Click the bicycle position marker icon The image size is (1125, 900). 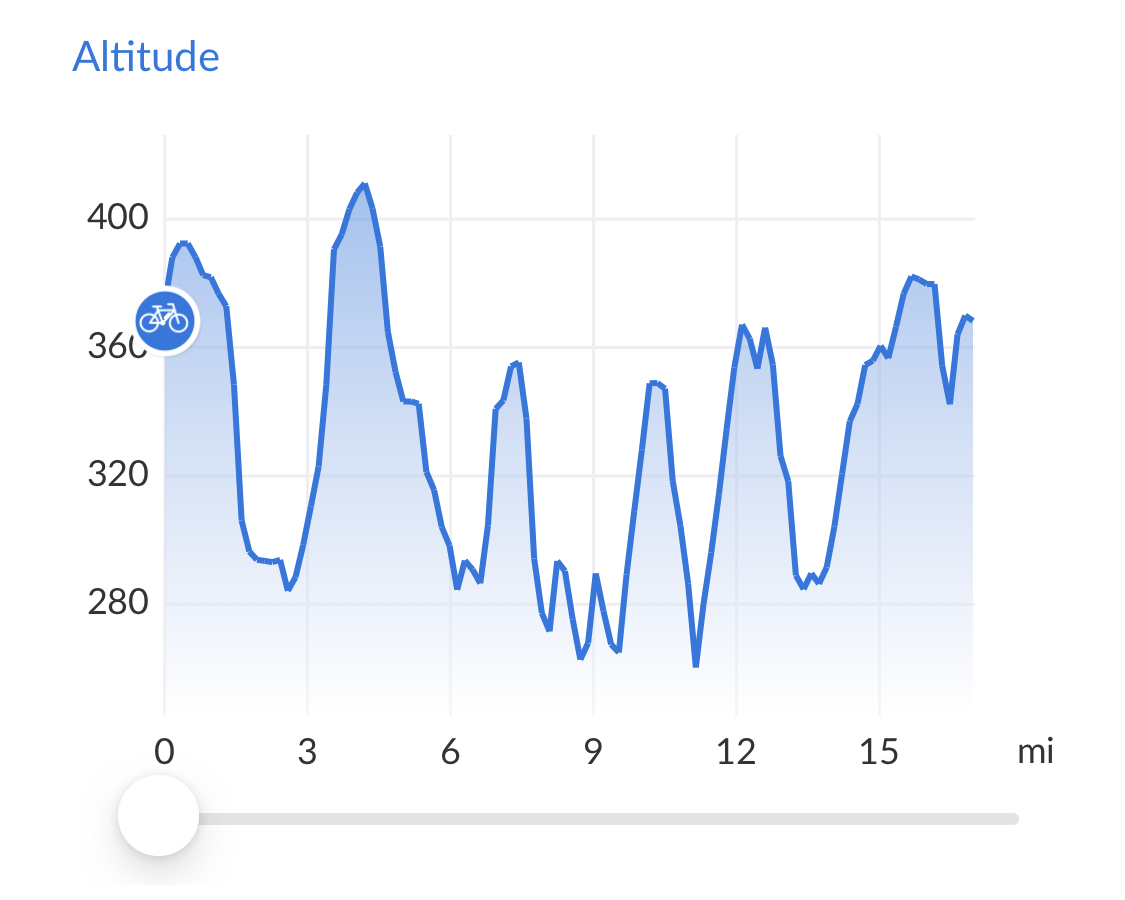[x=164, y=320]
